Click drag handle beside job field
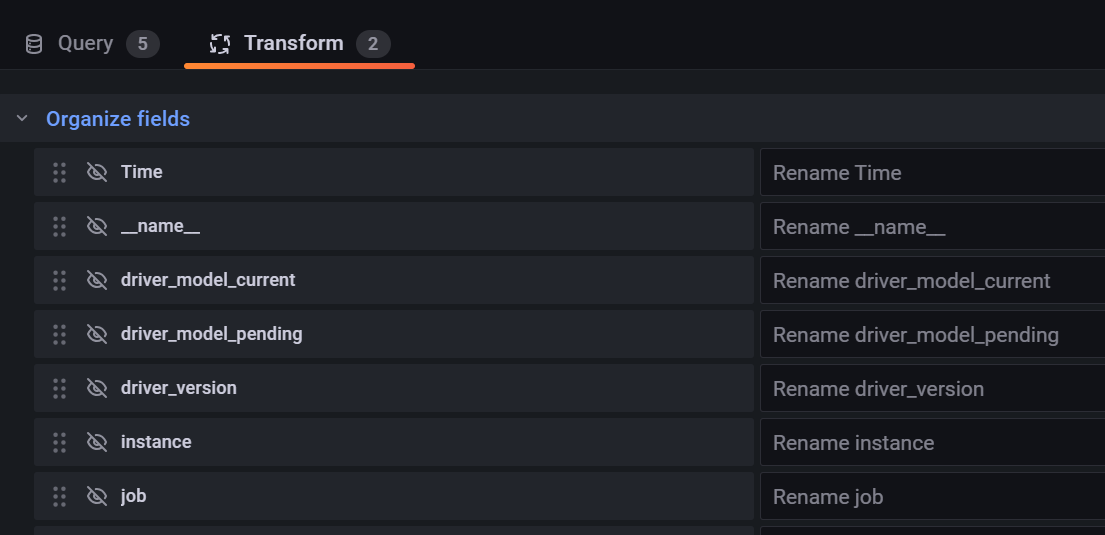Image resolution: width=1105 pixels, height=535 pixels. 59,496
